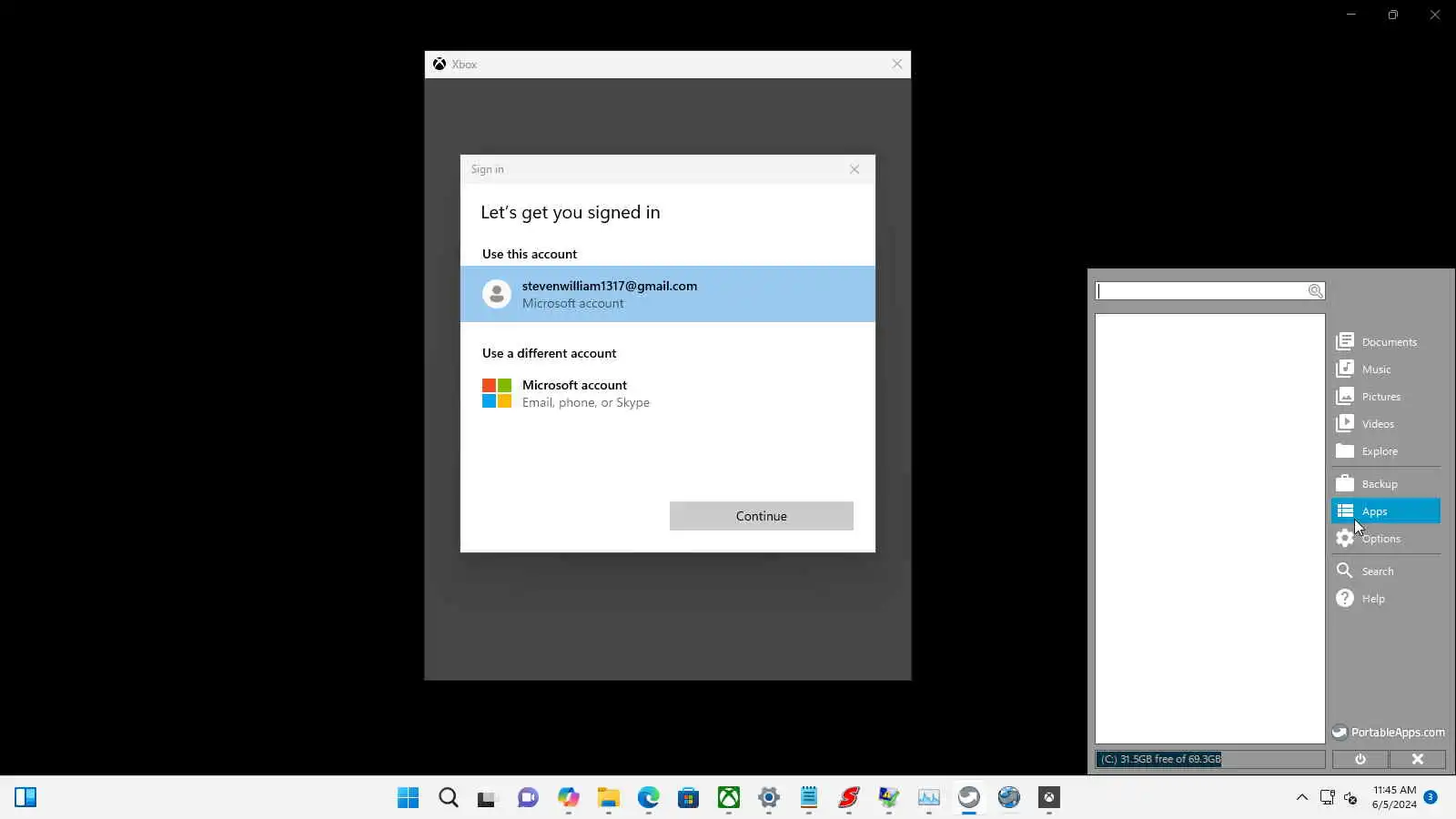
Task: Launch the Chat app from the taskbar
Action: click(528, 798)
